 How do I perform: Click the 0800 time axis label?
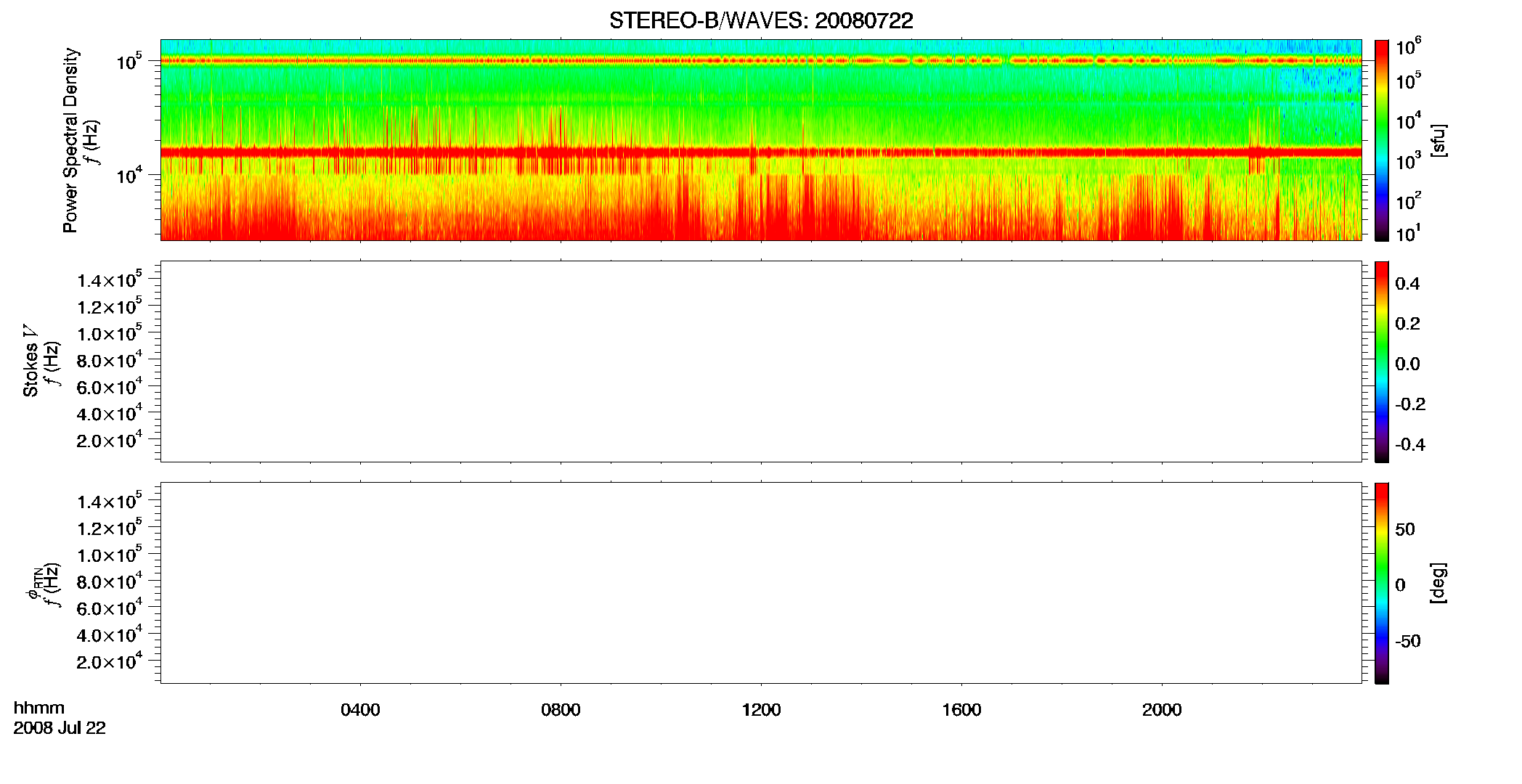tap(561, 710)
